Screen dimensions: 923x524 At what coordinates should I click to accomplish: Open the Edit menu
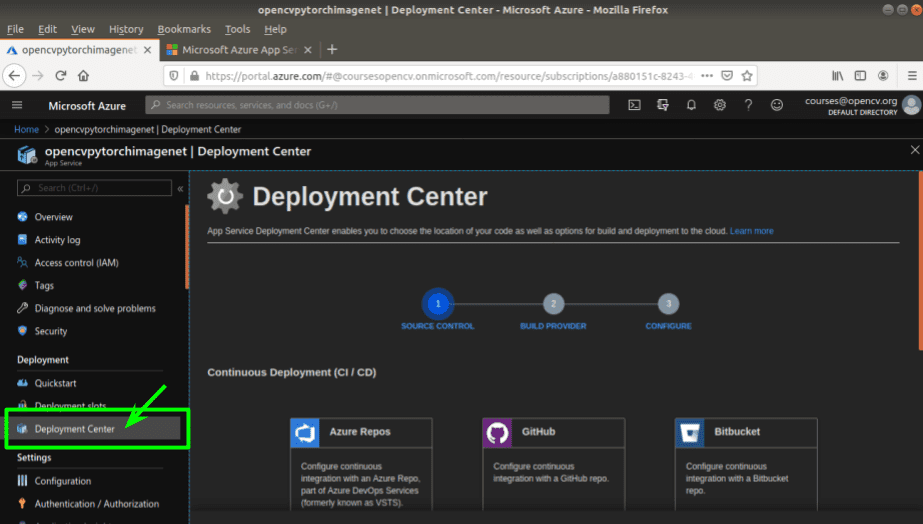coord(47,29)
